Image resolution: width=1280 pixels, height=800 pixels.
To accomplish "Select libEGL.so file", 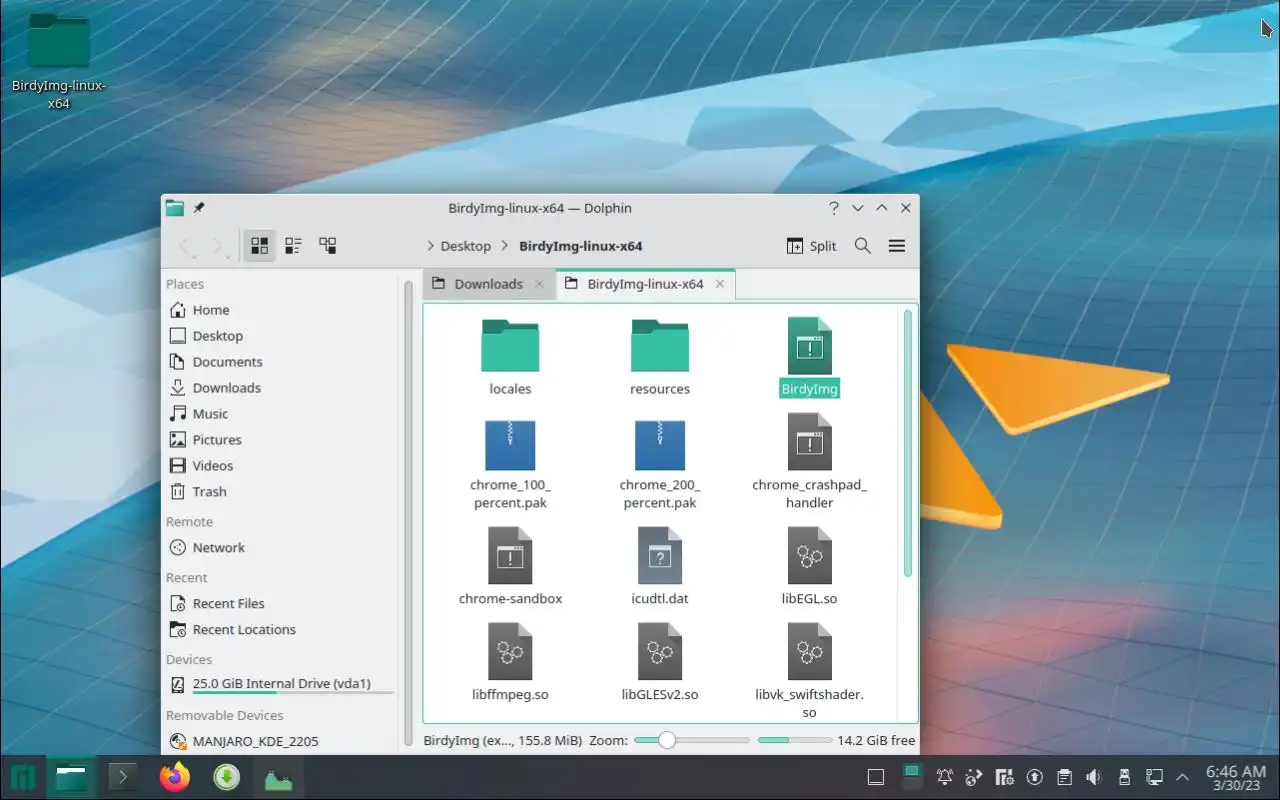I will pyautogui.click(x=810, y=567).
